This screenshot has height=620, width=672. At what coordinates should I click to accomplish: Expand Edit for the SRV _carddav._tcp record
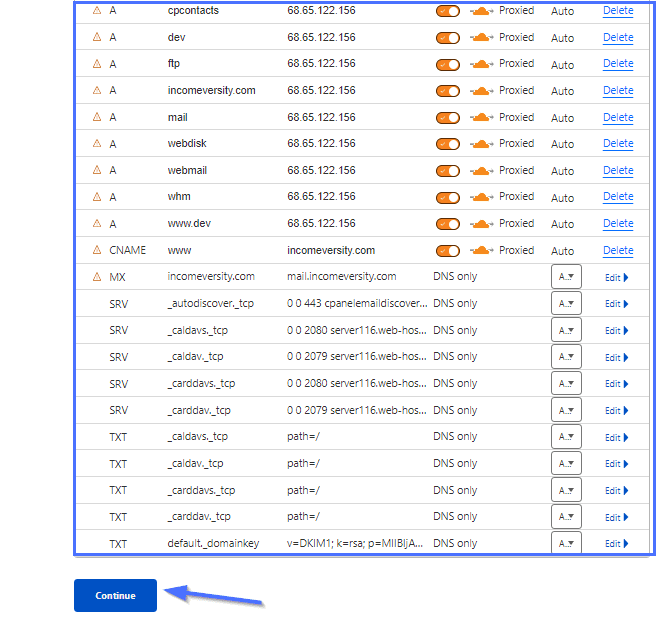tap(616, 410)
